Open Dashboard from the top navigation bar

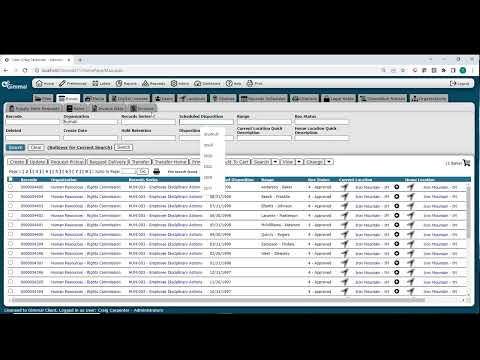207,83
